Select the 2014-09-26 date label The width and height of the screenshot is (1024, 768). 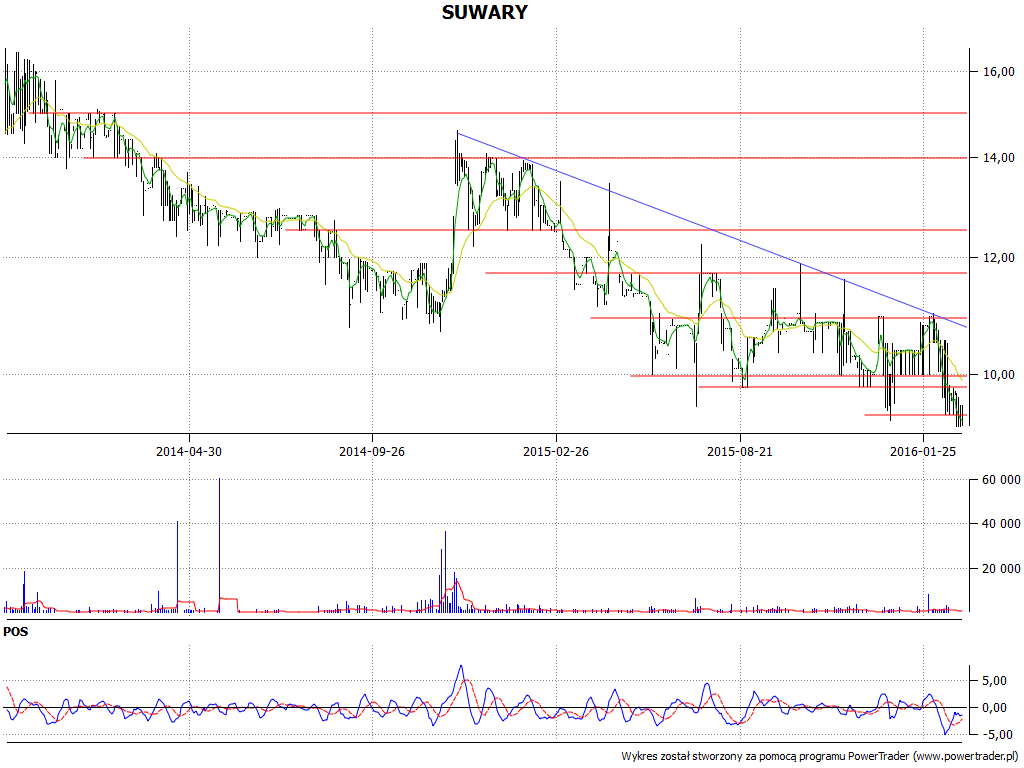coord(372,451)
